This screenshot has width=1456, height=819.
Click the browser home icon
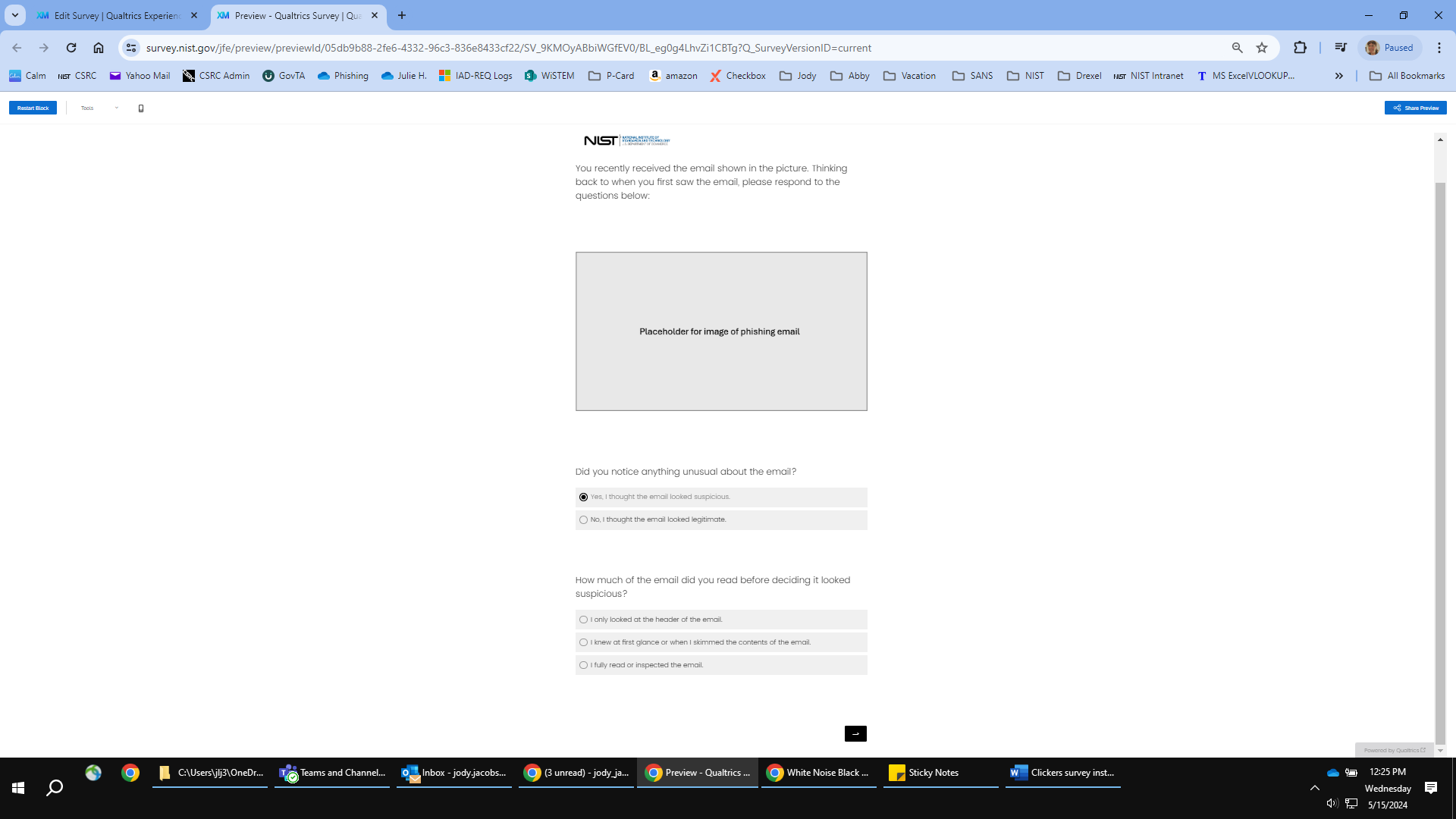pos(99,48)
